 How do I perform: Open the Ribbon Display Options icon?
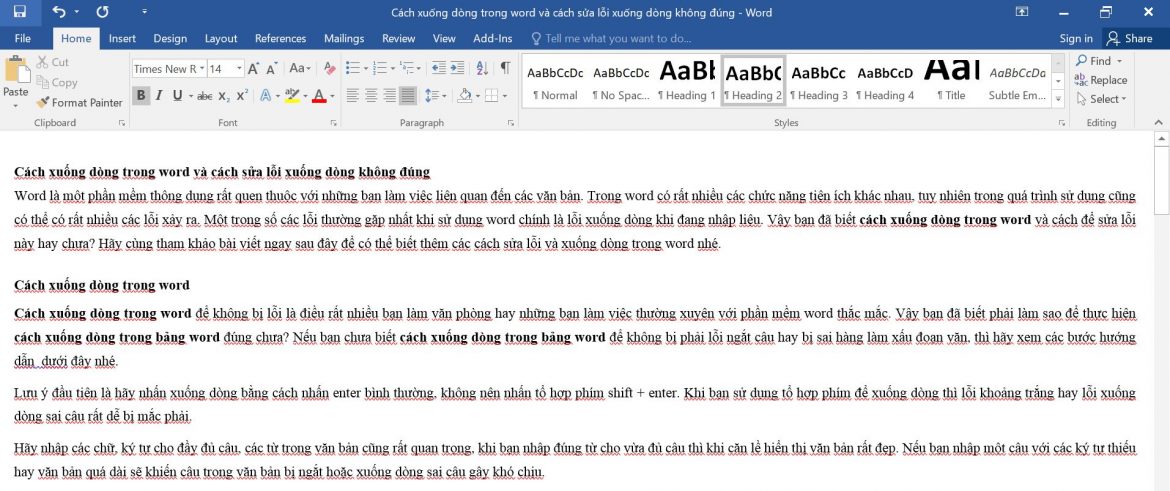(x=1022, y=12)
